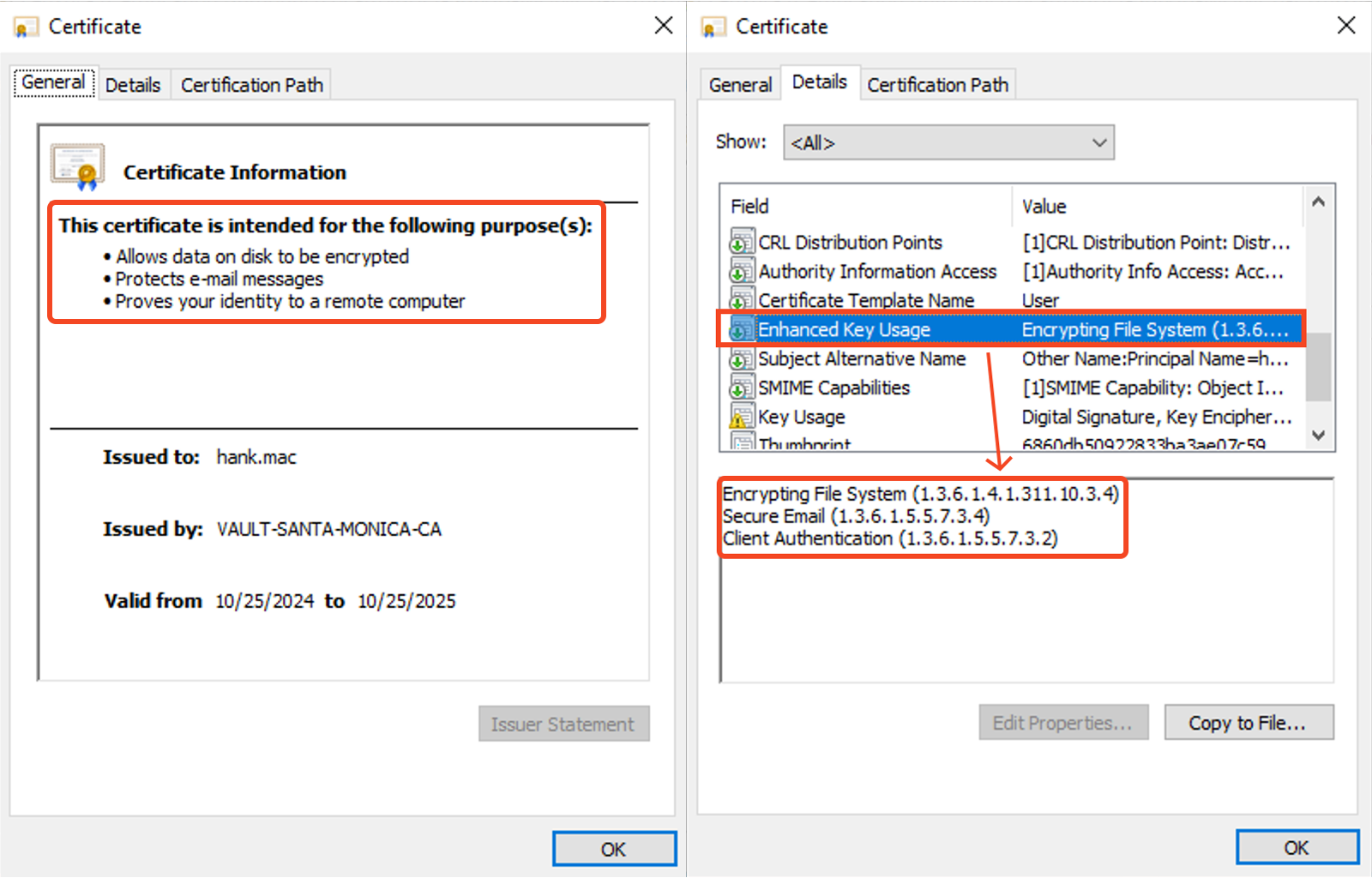Click the CRL Distribution Points field icon
Screen dimensions: 1372x878
740,242
